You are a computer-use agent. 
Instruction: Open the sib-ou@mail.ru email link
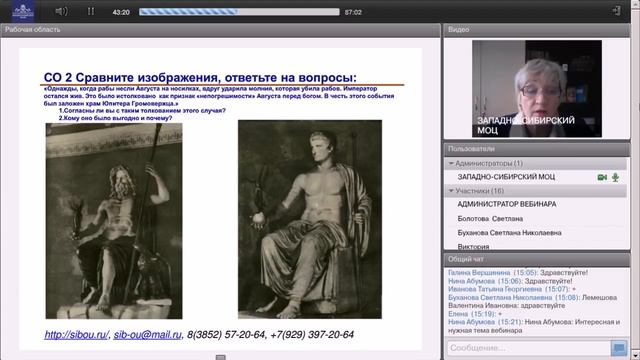147,335
